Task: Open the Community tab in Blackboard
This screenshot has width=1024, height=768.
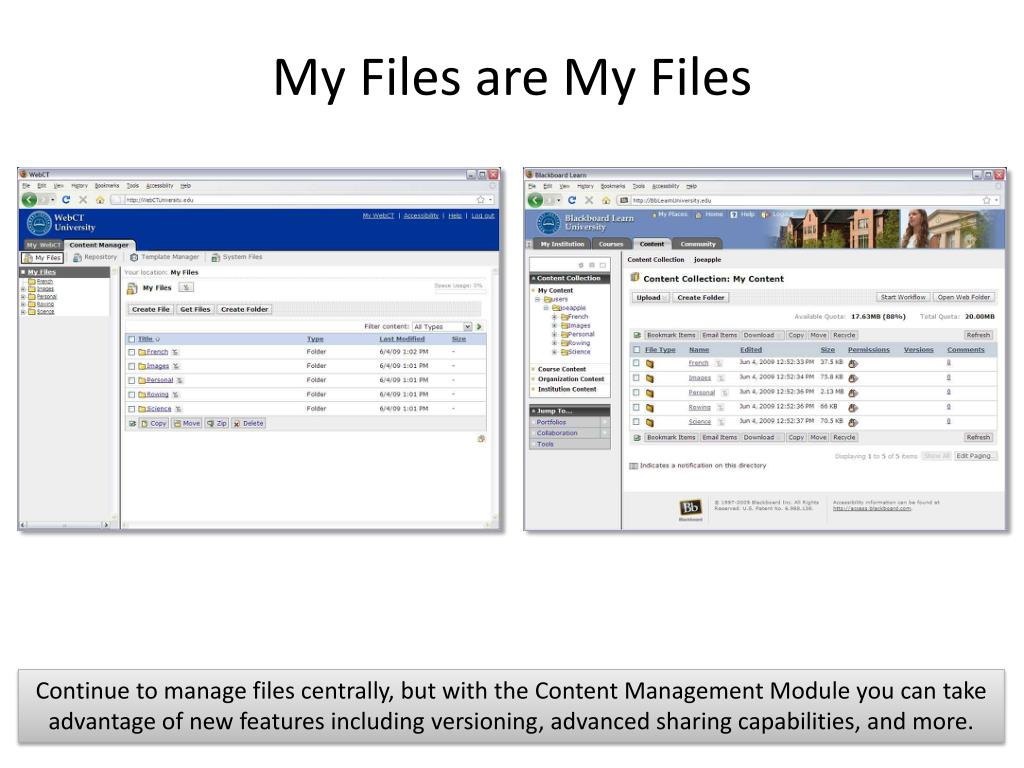Action: coord(698,244)
